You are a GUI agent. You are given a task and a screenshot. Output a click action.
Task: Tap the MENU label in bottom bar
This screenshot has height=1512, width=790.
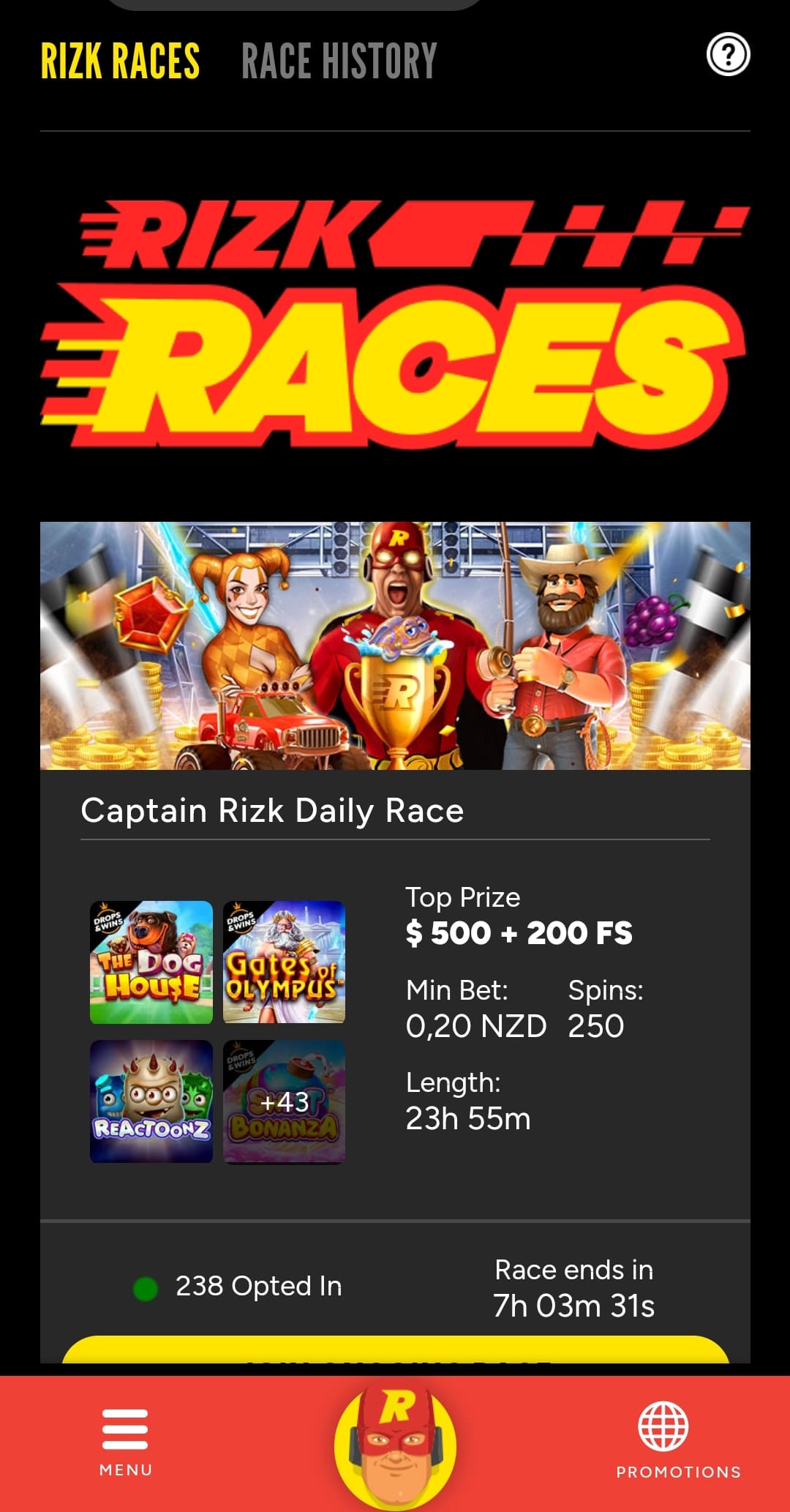click(x=126, y=1470)
